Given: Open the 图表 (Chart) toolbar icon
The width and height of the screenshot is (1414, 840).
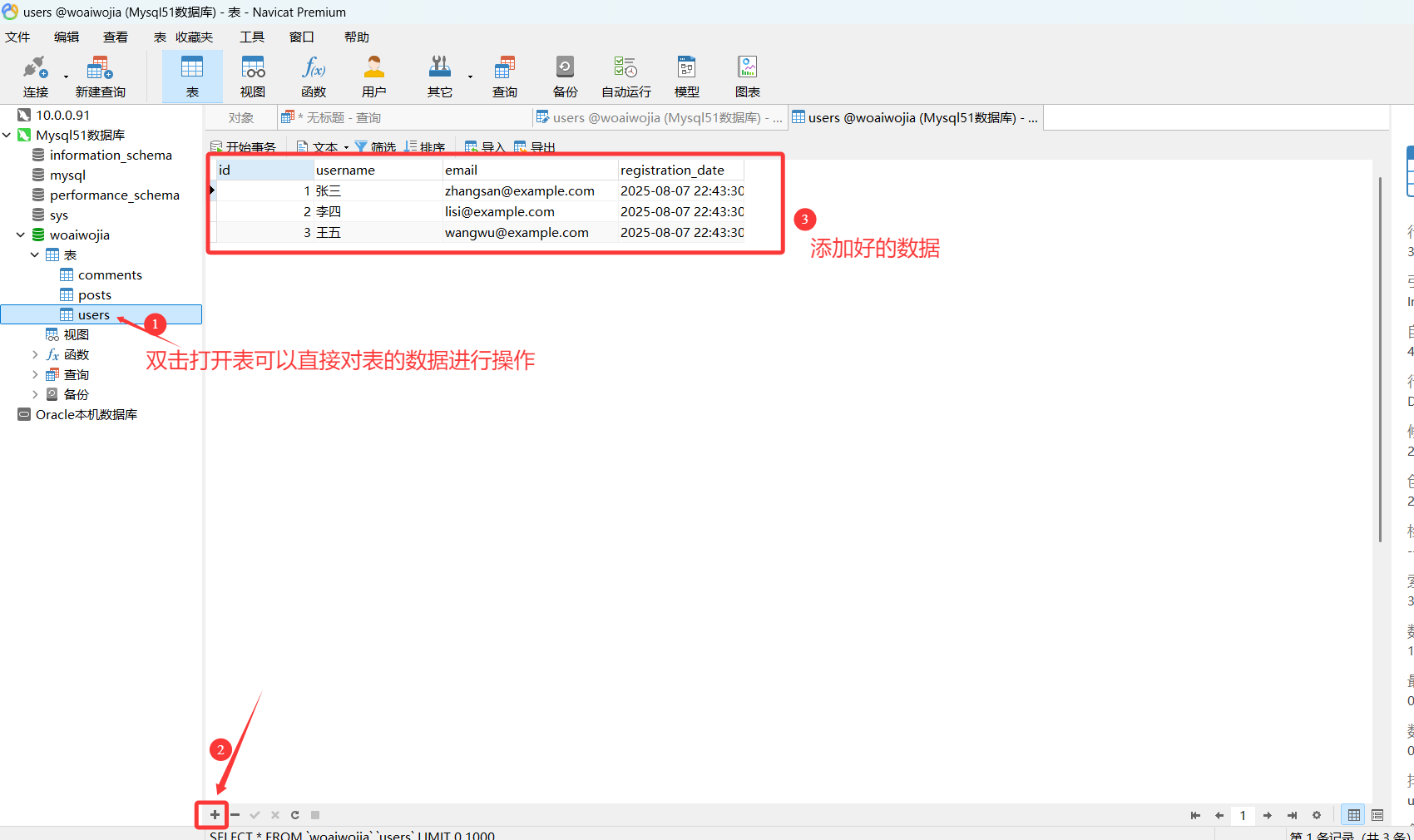Looking at the screenshot, I should [x=747, y=76].
